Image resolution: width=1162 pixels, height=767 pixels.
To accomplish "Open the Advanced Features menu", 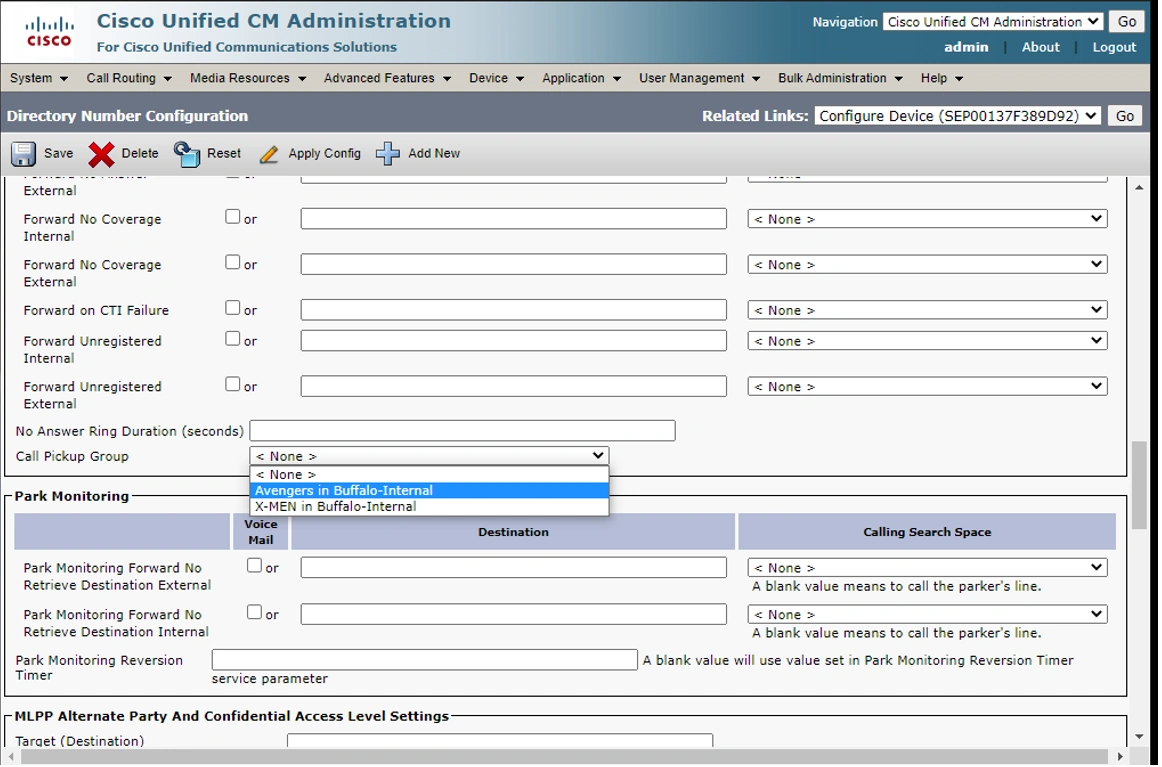I will point(387,78).
